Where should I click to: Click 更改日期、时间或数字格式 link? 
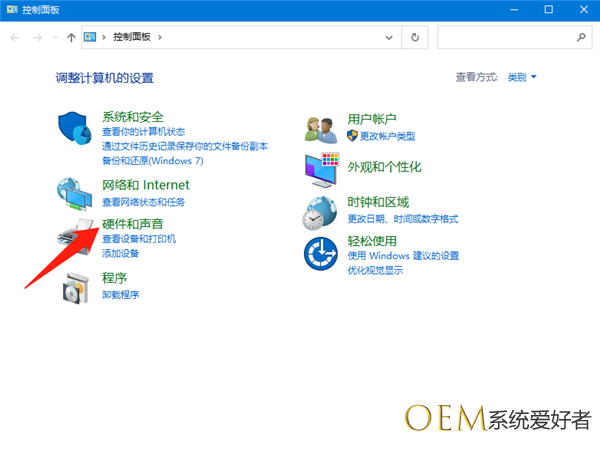[402, 219]
